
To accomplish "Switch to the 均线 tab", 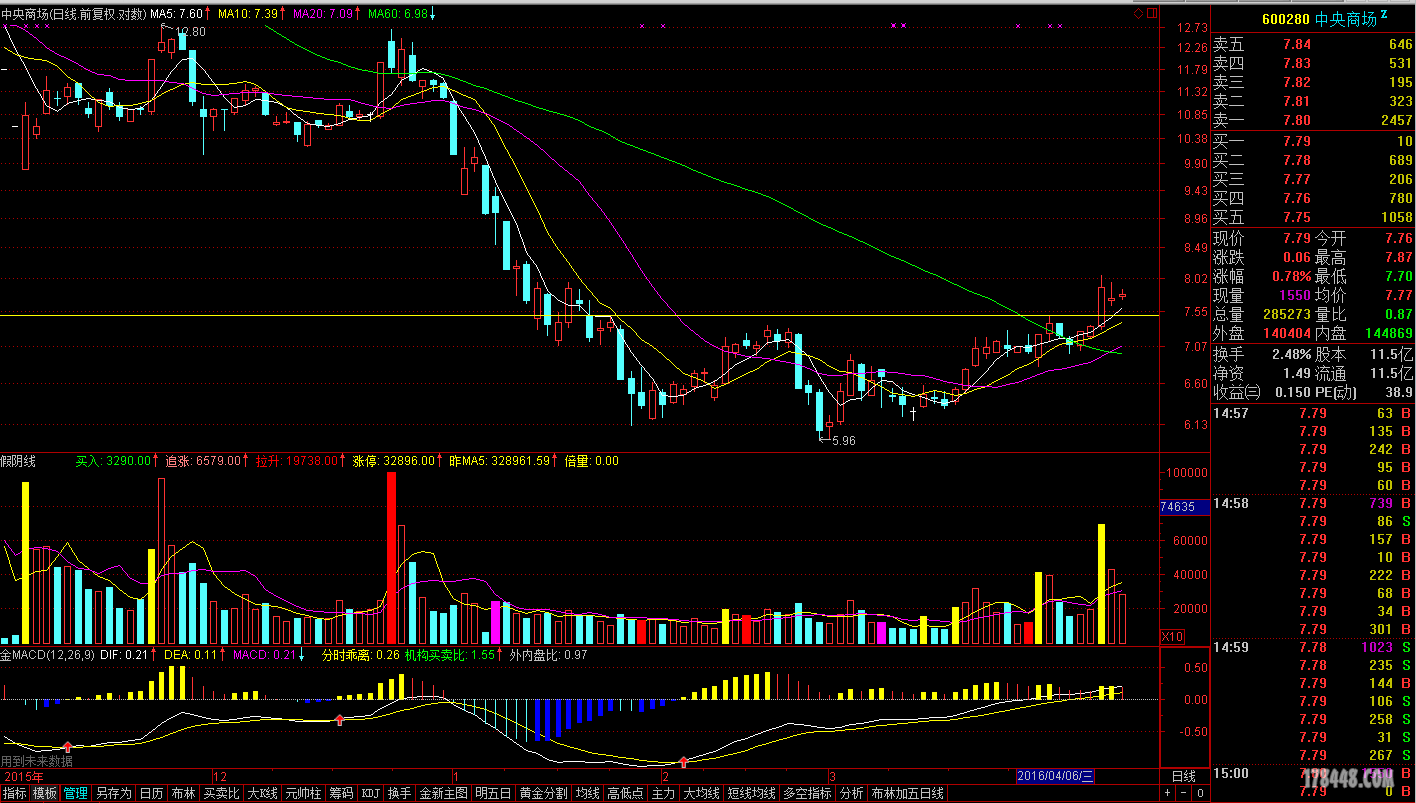I will tap(588, 793).
